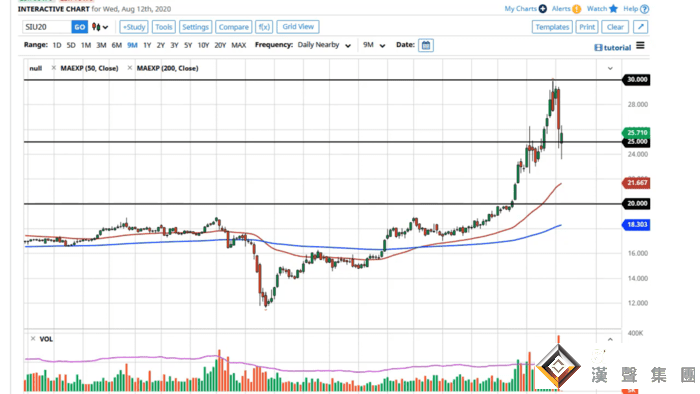
Task: Open the +Study button
Action: pyautogui.click(x=133, y=27)
